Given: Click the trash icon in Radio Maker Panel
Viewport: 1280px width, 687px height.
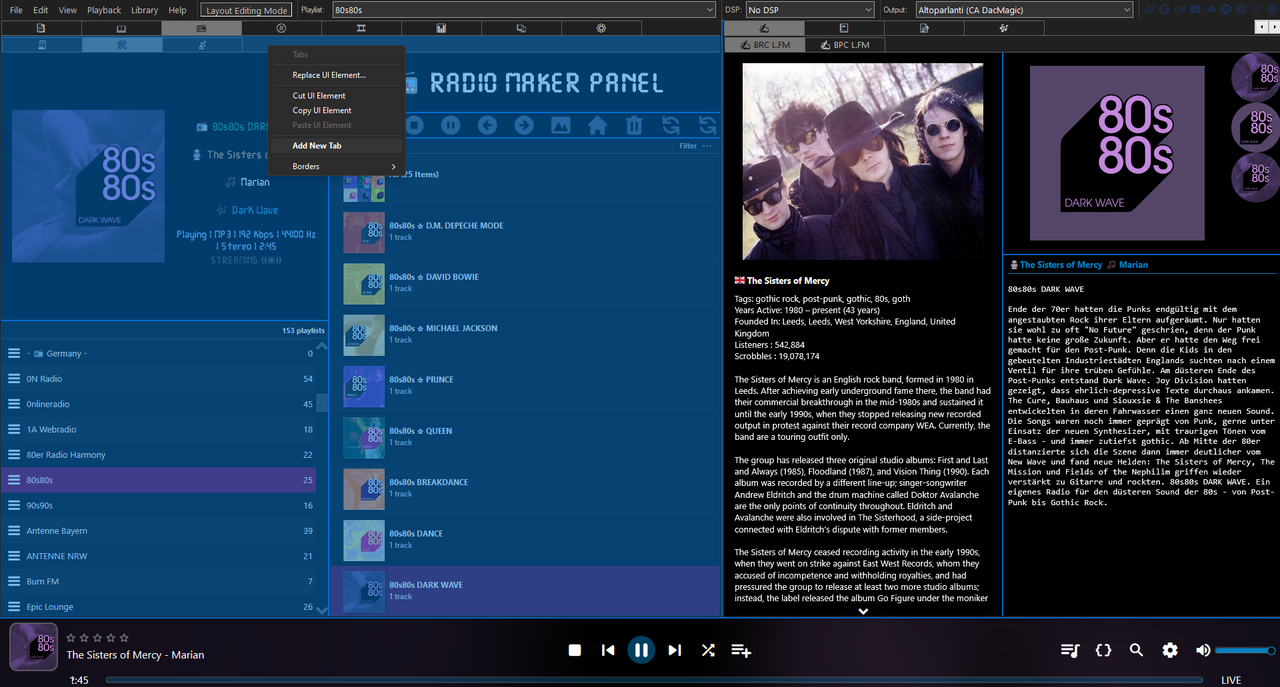Looking at the screenshot, I should [634, 125].
